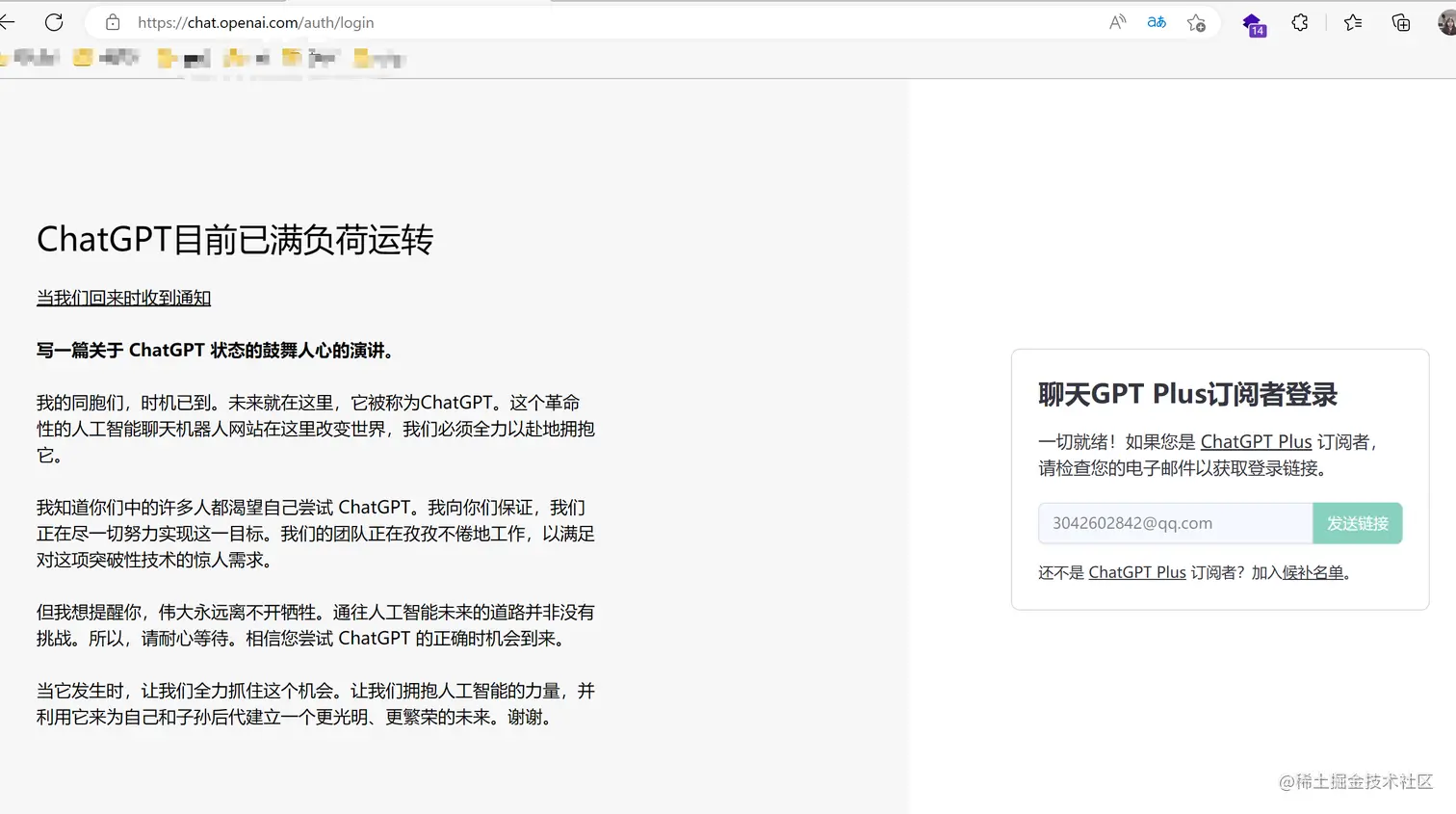Click the URL in the address bar
1456x814 pixels.
(255, 22)
